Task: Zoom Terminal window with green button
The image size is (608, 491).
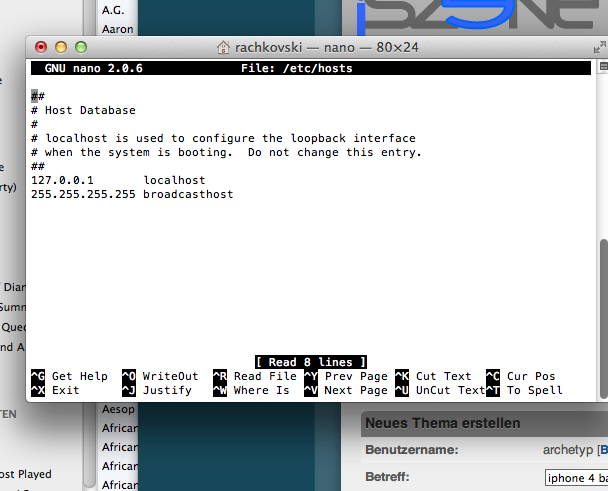Action: click(80, 47)
